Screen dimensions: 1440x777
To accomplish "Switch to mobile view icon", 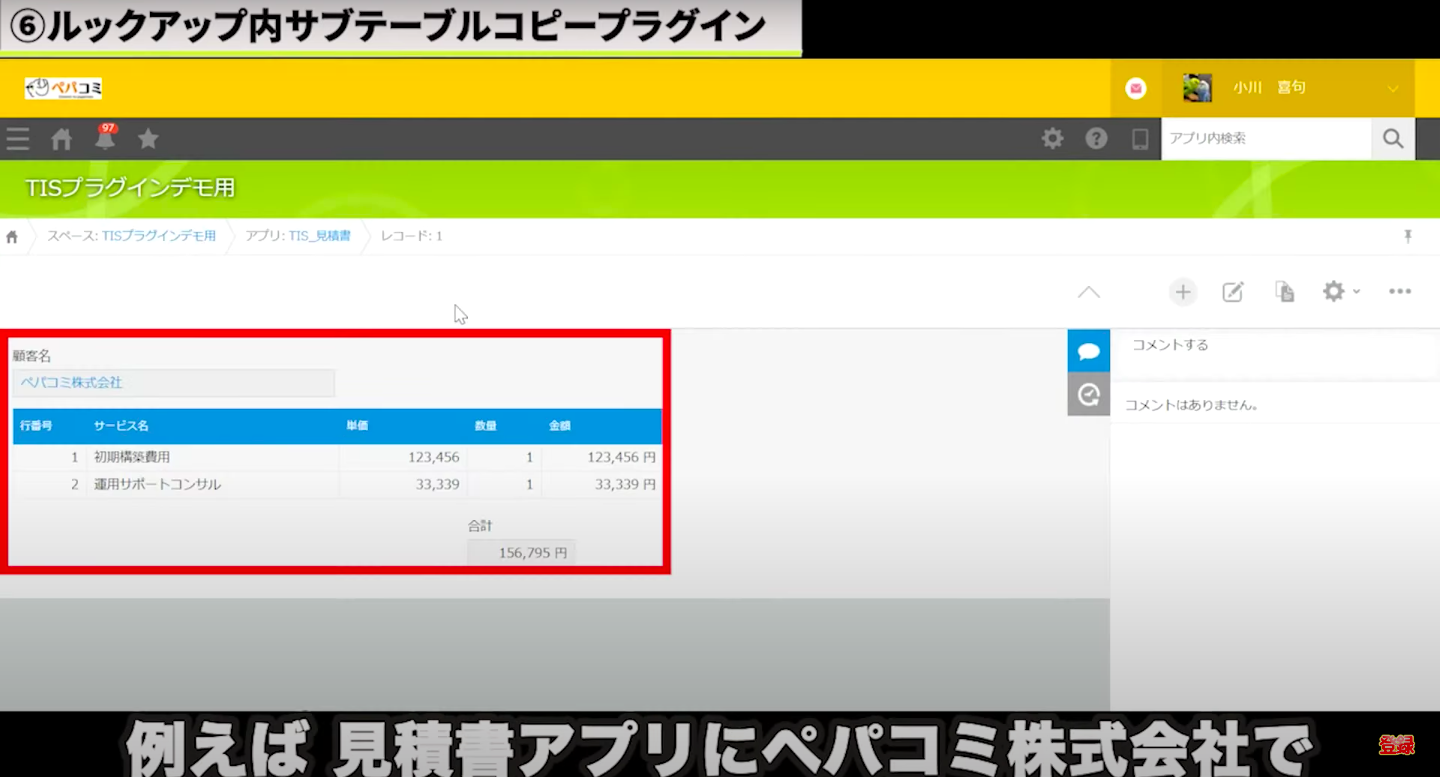I will pyautogui.click(x=1140, y=139).
